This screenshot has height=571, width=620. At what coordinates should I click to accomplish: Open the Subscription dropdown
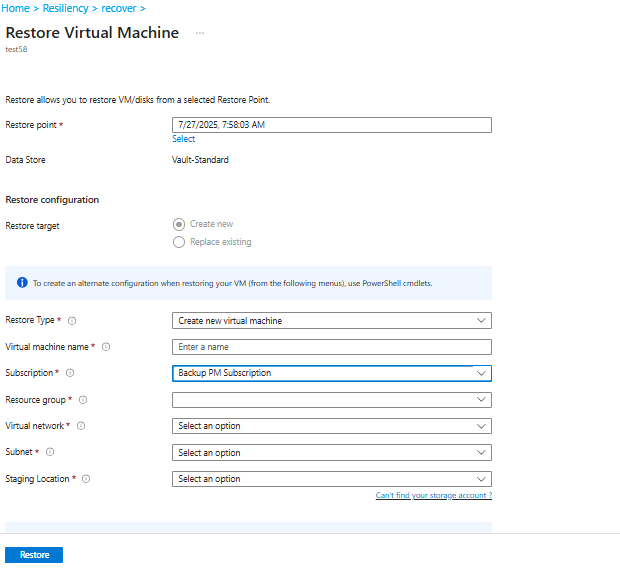pyautogui.click(x=332, y=373)
